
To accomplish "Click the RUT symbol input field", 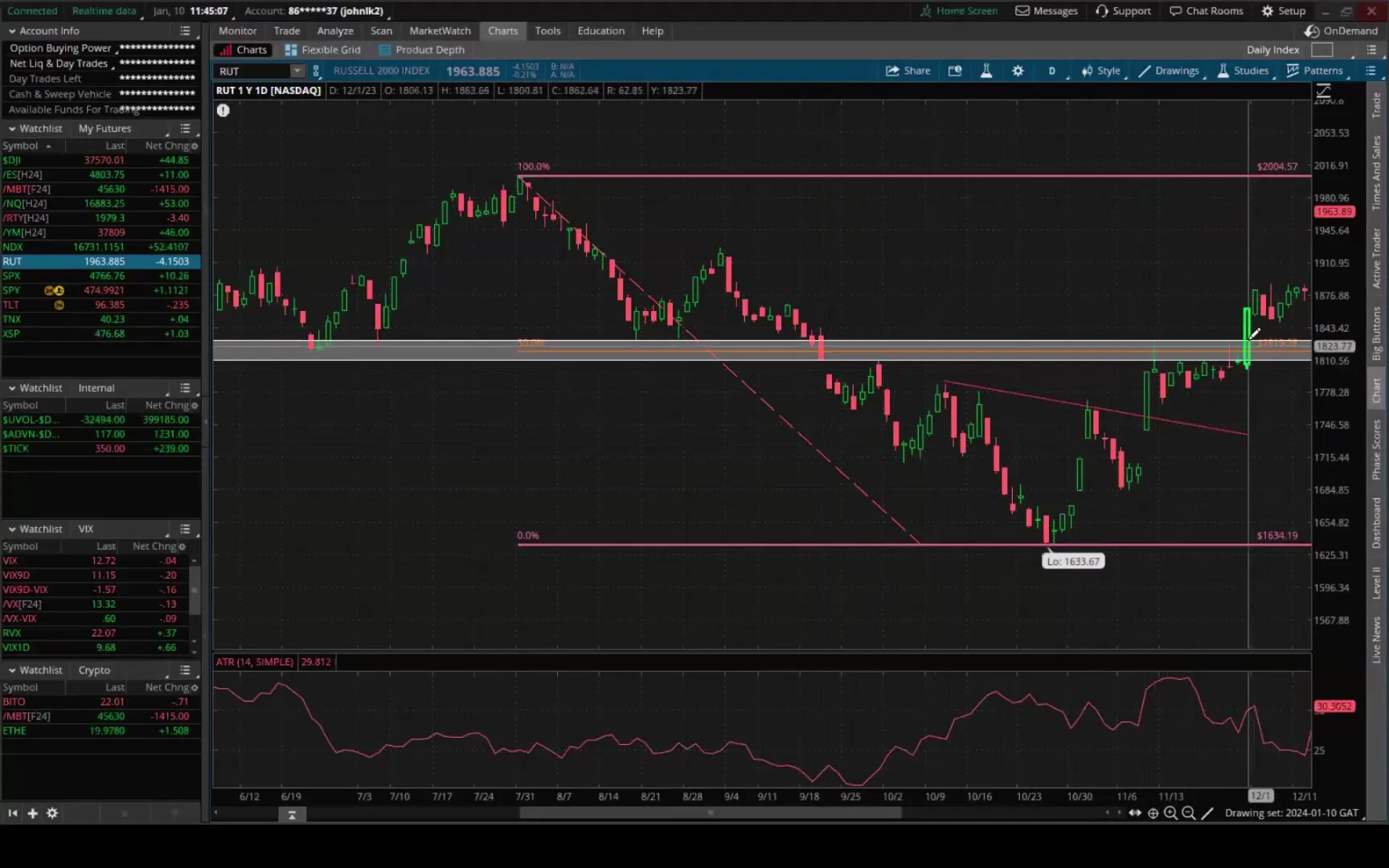I will pyautogui.click(x=253, y=71).
